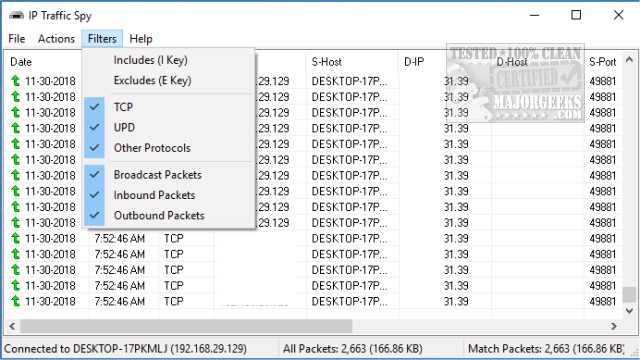
Task: Click the scroll down arrow of packet list
Action: (x=629, y=311)
